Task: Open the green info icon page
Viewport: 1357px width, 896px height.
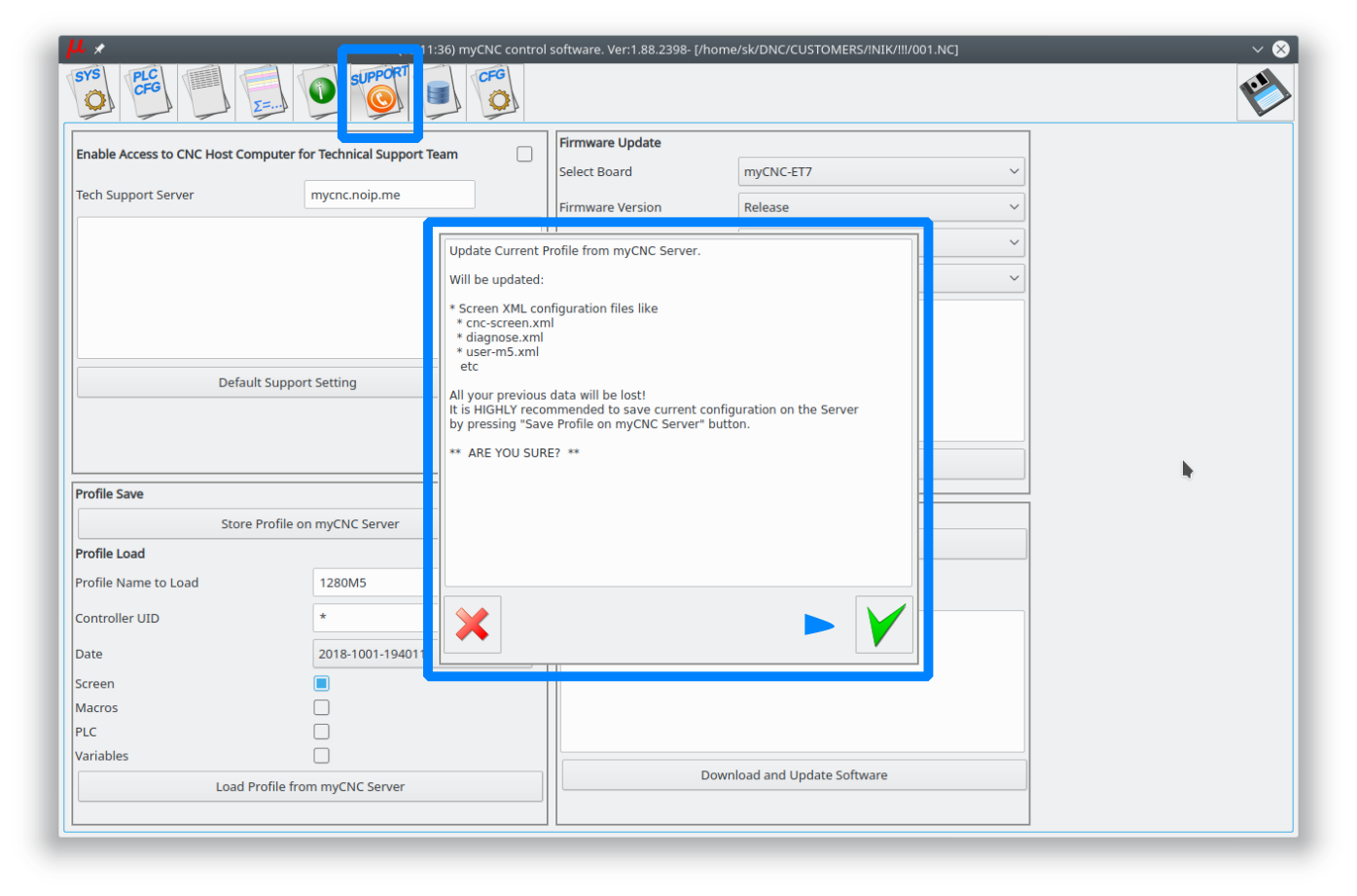Action: pyautogui.click(x=320, y=91)
